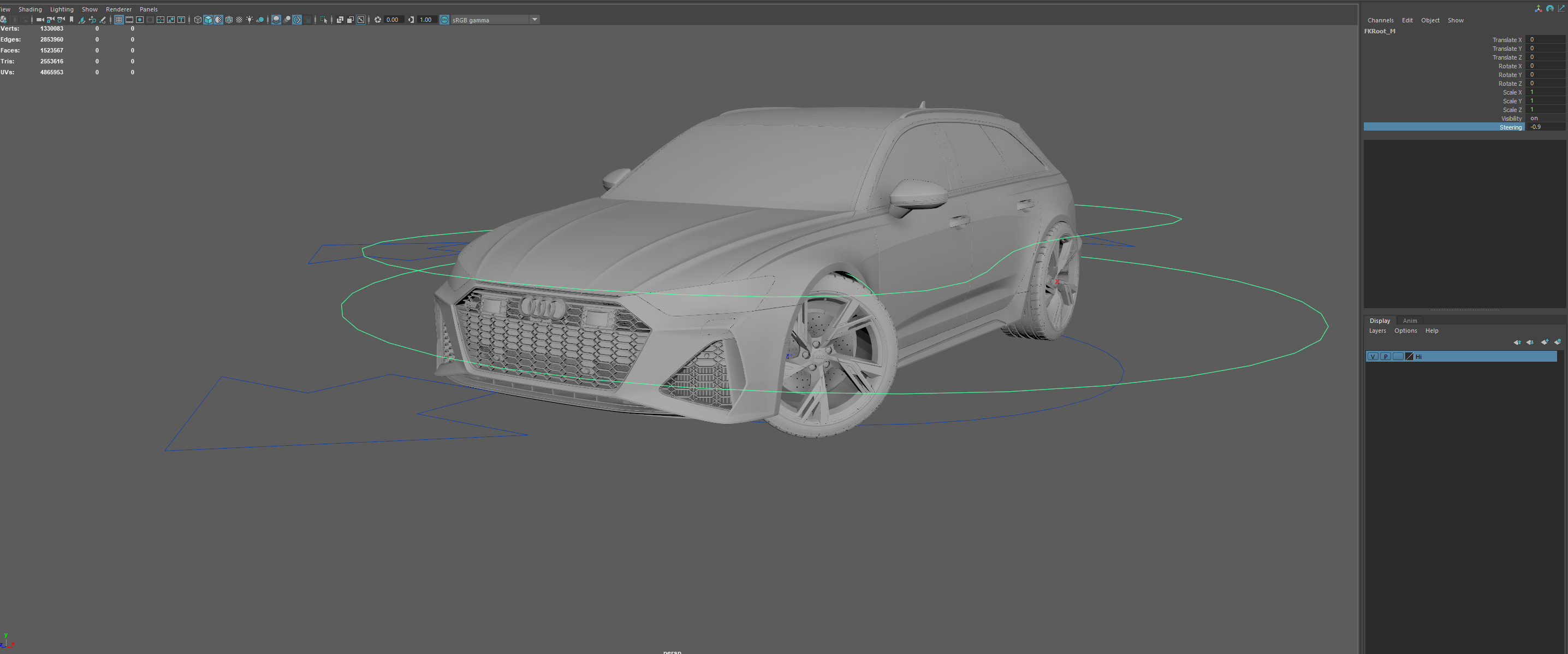The image size is (1568, 654).
Task: Click the Scale Z value field
Action: click(x=1546, y=110)
